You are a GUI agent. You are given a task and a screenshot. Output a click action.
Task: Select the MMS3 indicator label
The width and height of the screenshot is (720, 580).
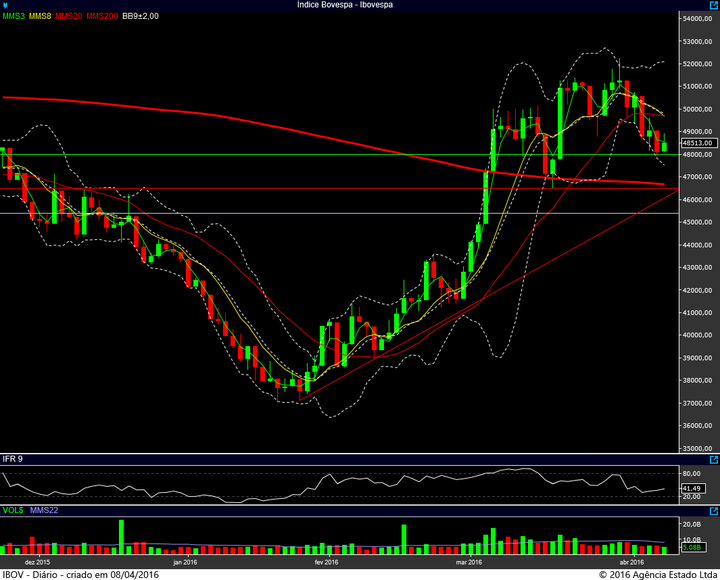[x=14, y=16]
